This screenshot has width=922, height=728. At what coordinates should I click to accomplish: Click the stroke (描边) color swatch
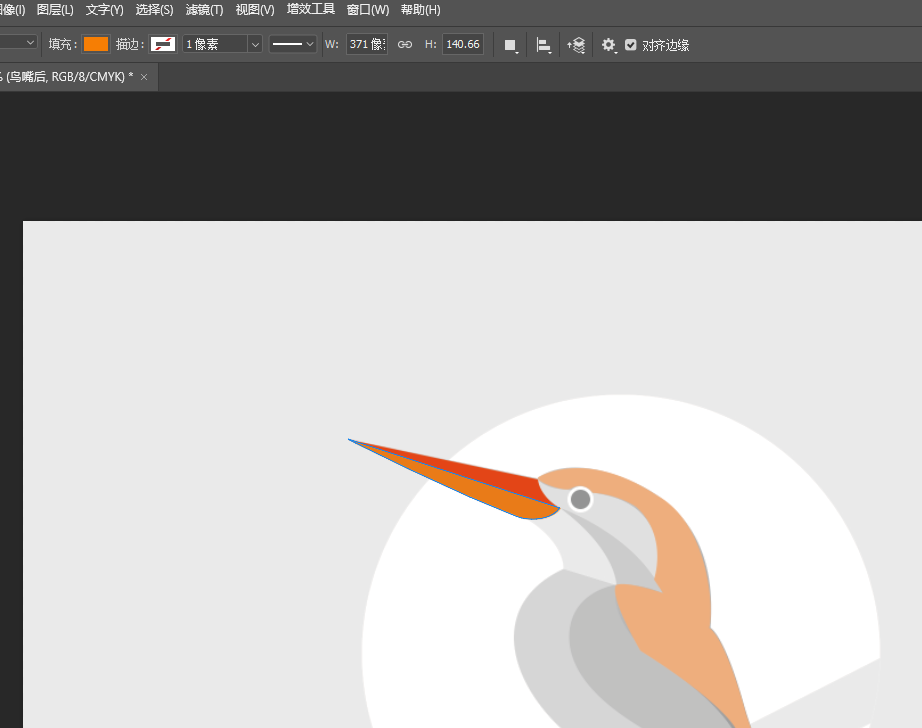click(162, 44)
